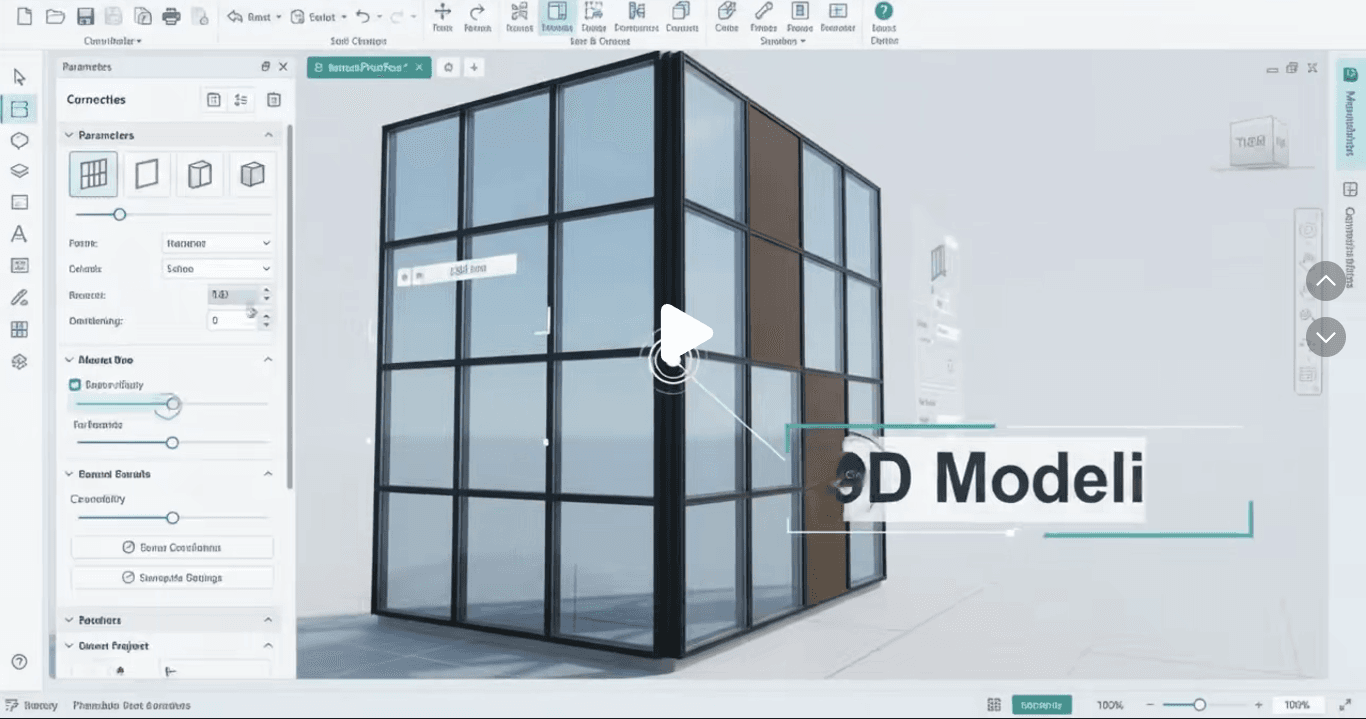1366x719 pixels.
Task: Zoom in with status bar plus button
Action: pyautogui.click(x=1258, y=705)
